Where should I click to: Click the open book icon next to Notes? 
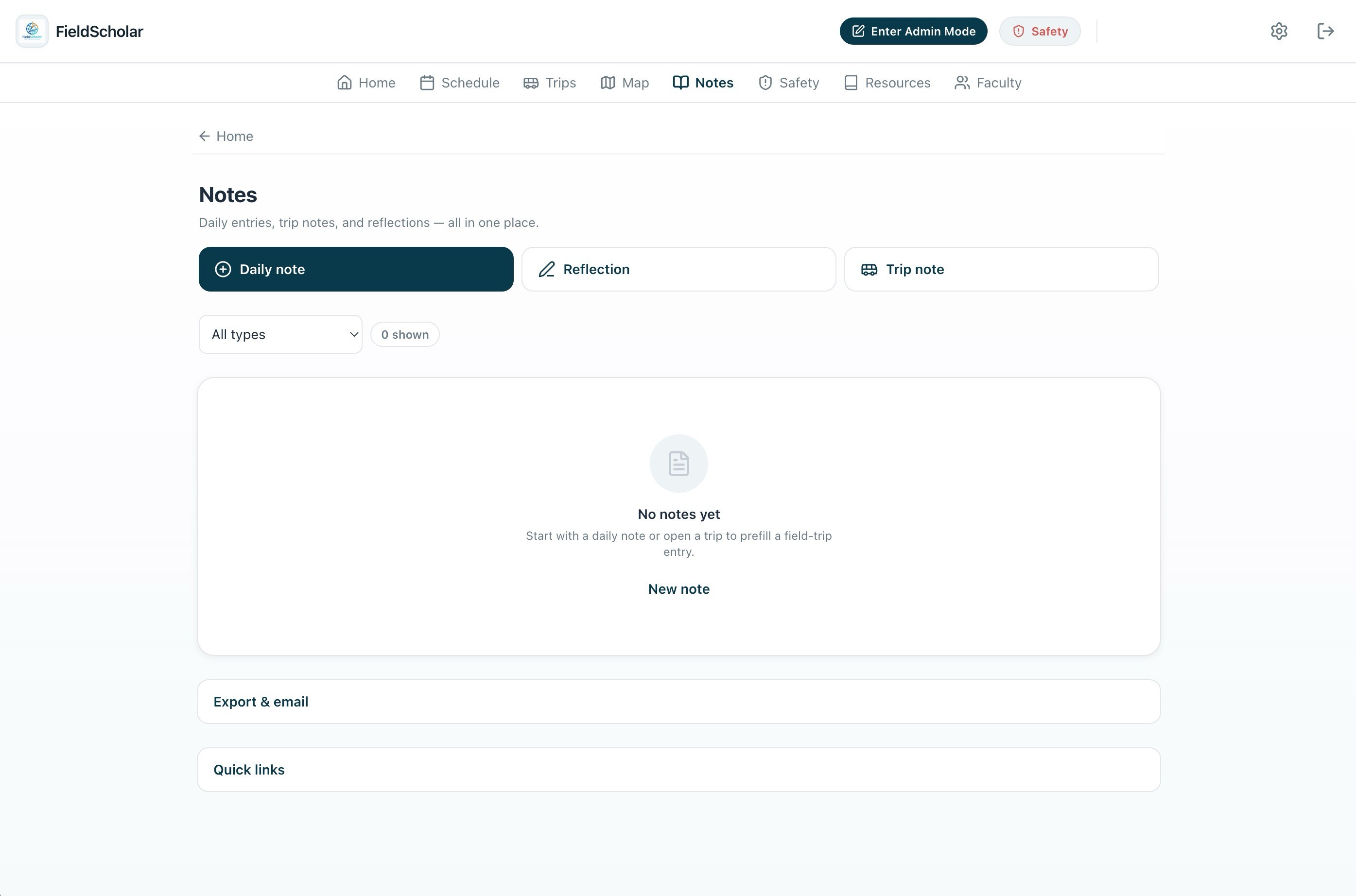(680, 83)
